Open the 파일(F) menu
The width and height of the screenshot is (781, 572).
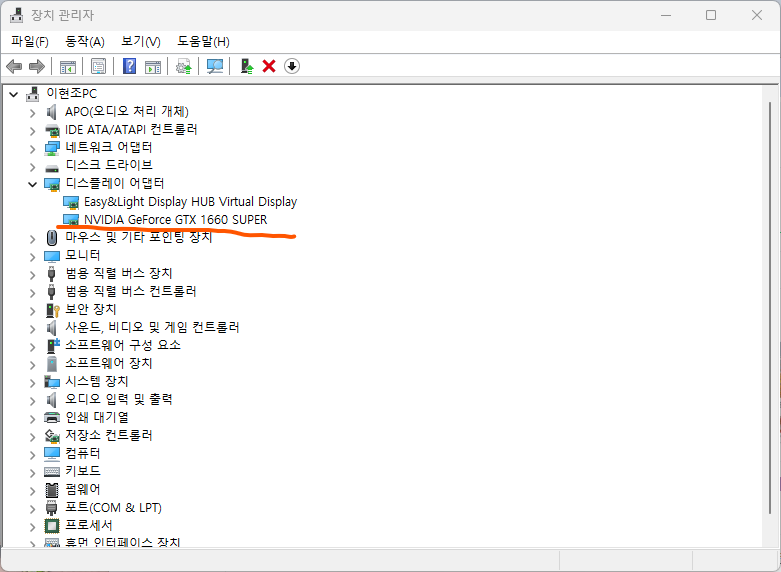point(30,41)
